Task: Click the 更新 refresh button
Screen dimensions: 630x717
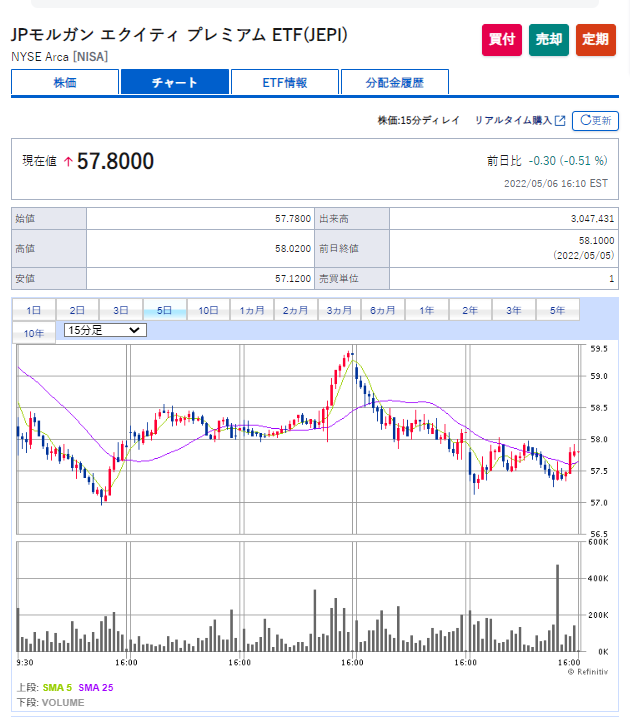Action: (x=595, y=121)
